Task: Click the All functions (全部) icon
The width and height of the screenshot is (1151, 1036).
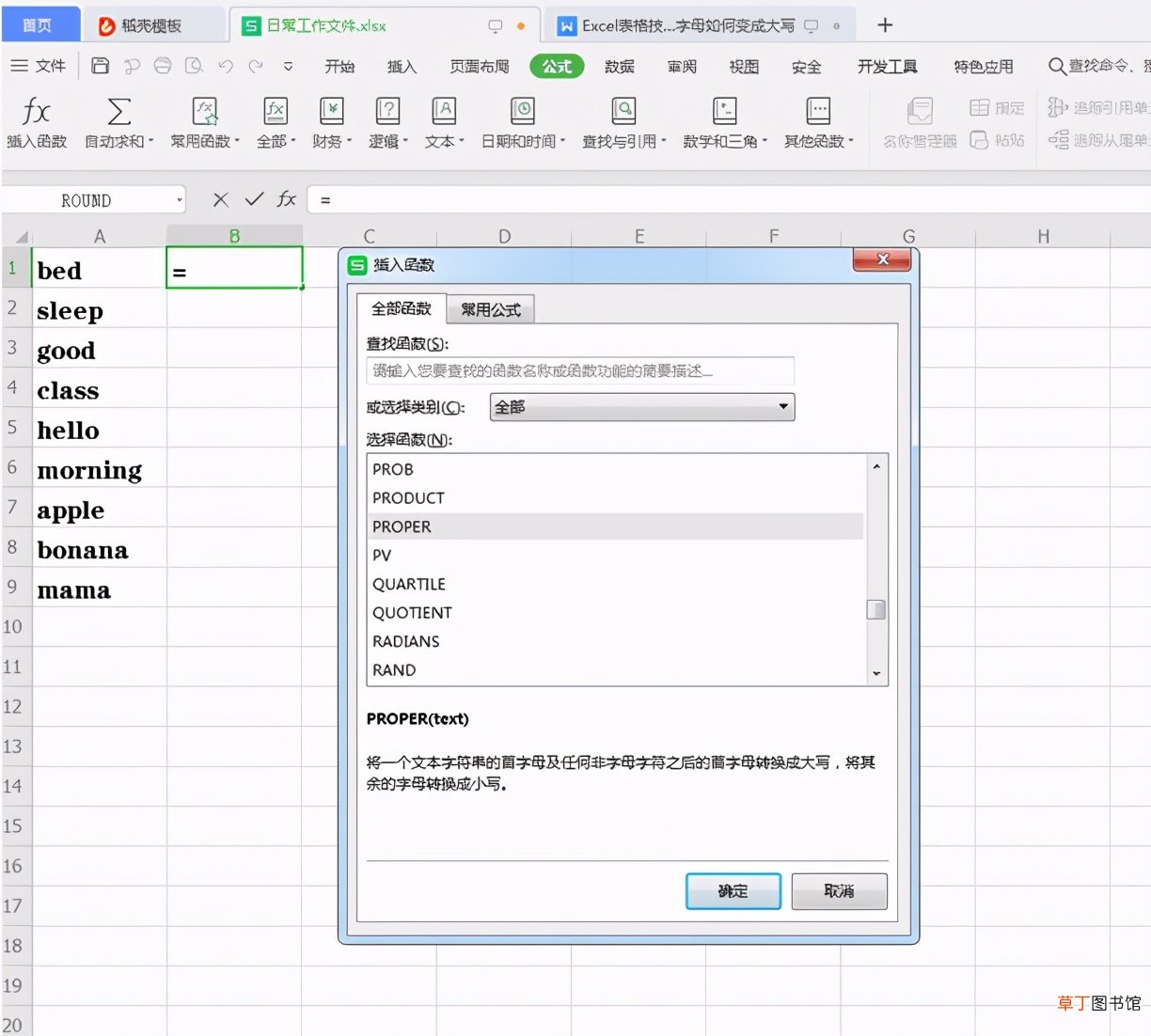Action: [x=275, y=111]
